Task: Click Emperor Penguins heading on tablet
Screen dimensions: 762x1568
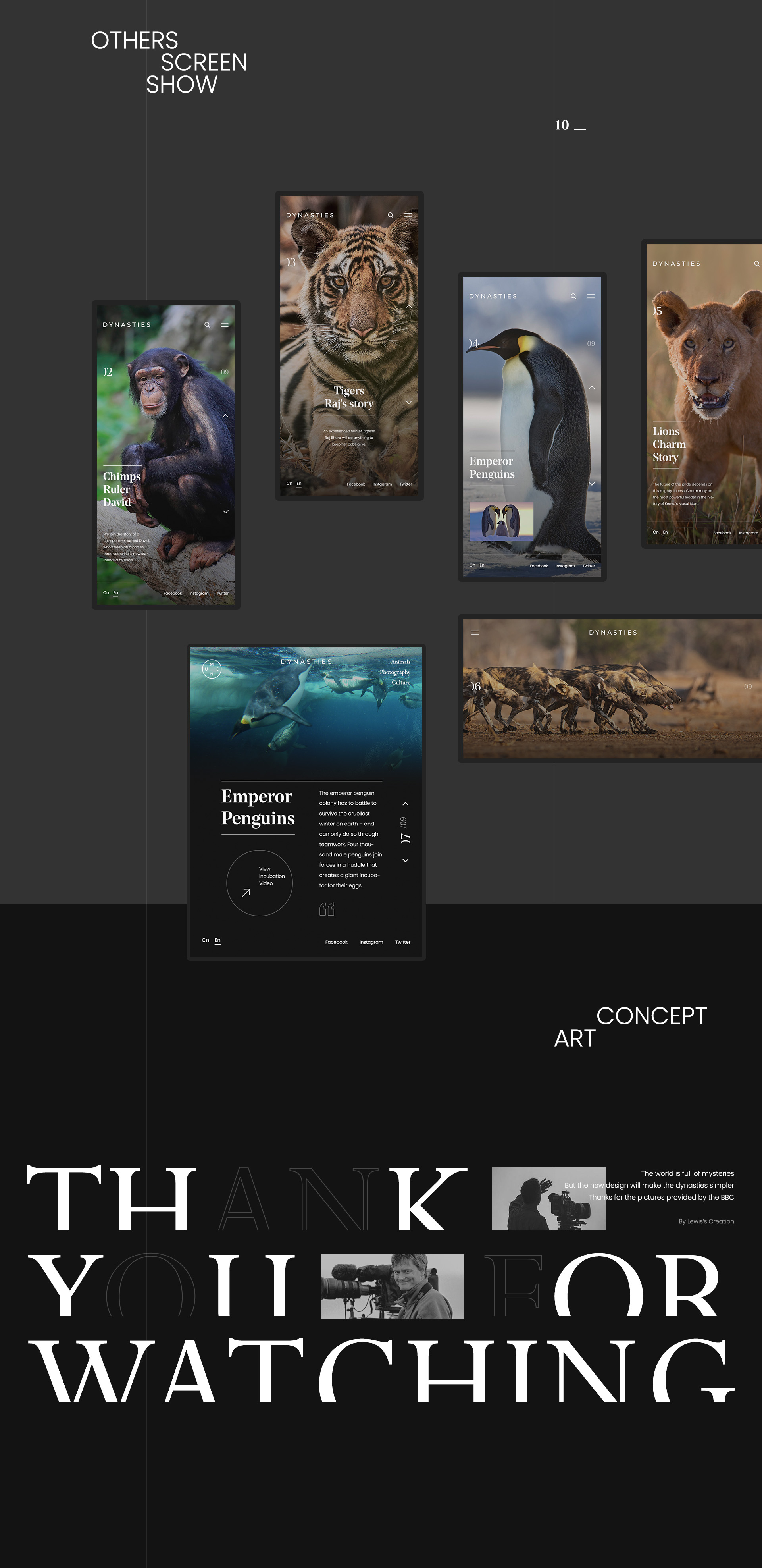Action: tap(258, 807)
